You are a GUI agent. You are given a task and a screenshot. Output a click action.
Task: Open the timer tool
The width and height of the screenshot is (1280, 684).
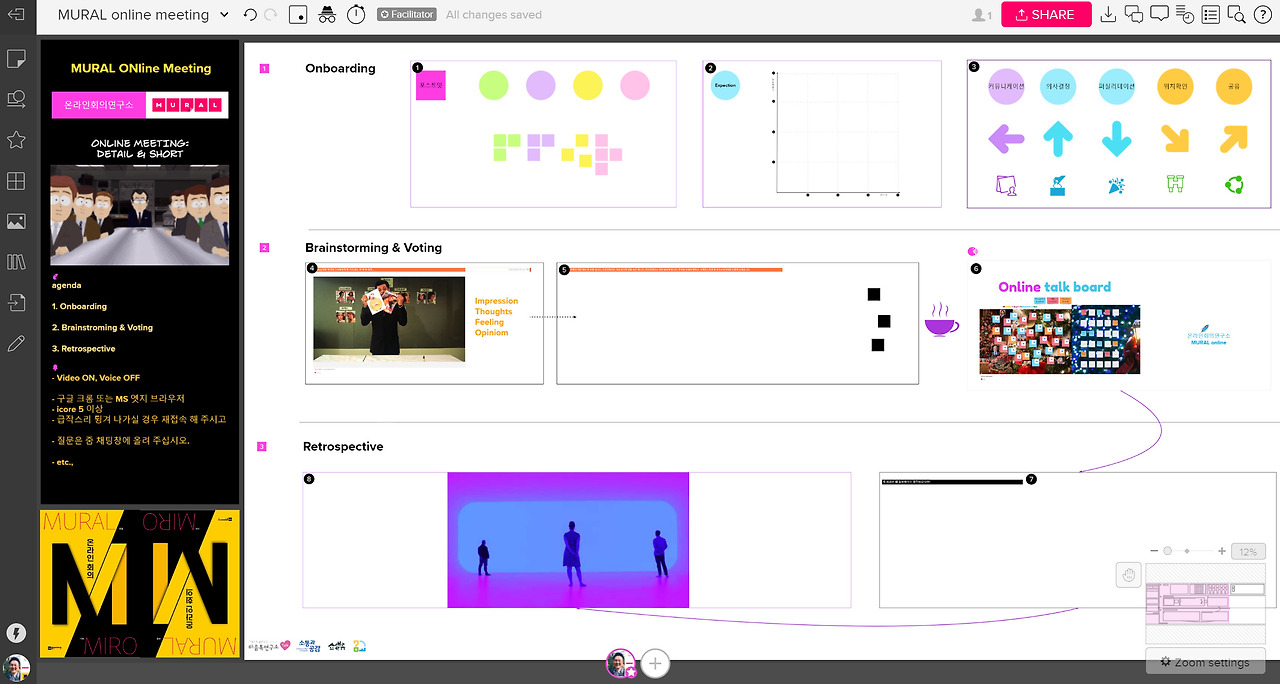pyautogui.click(x=356, y=15)
